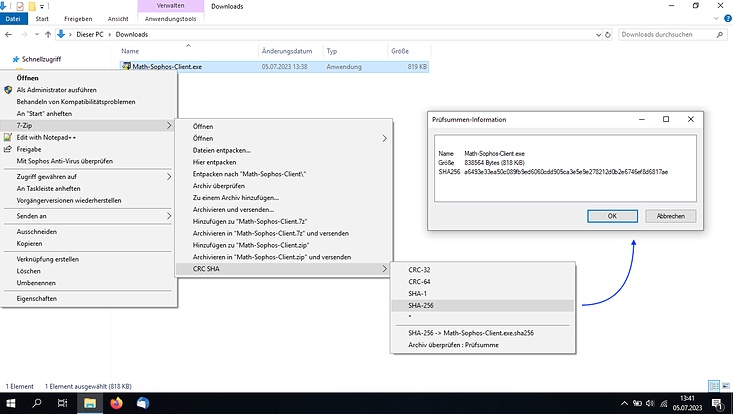This screenshot has height=414, width=733.
Task: Sort by Größe column header
Action: (409, 51)
